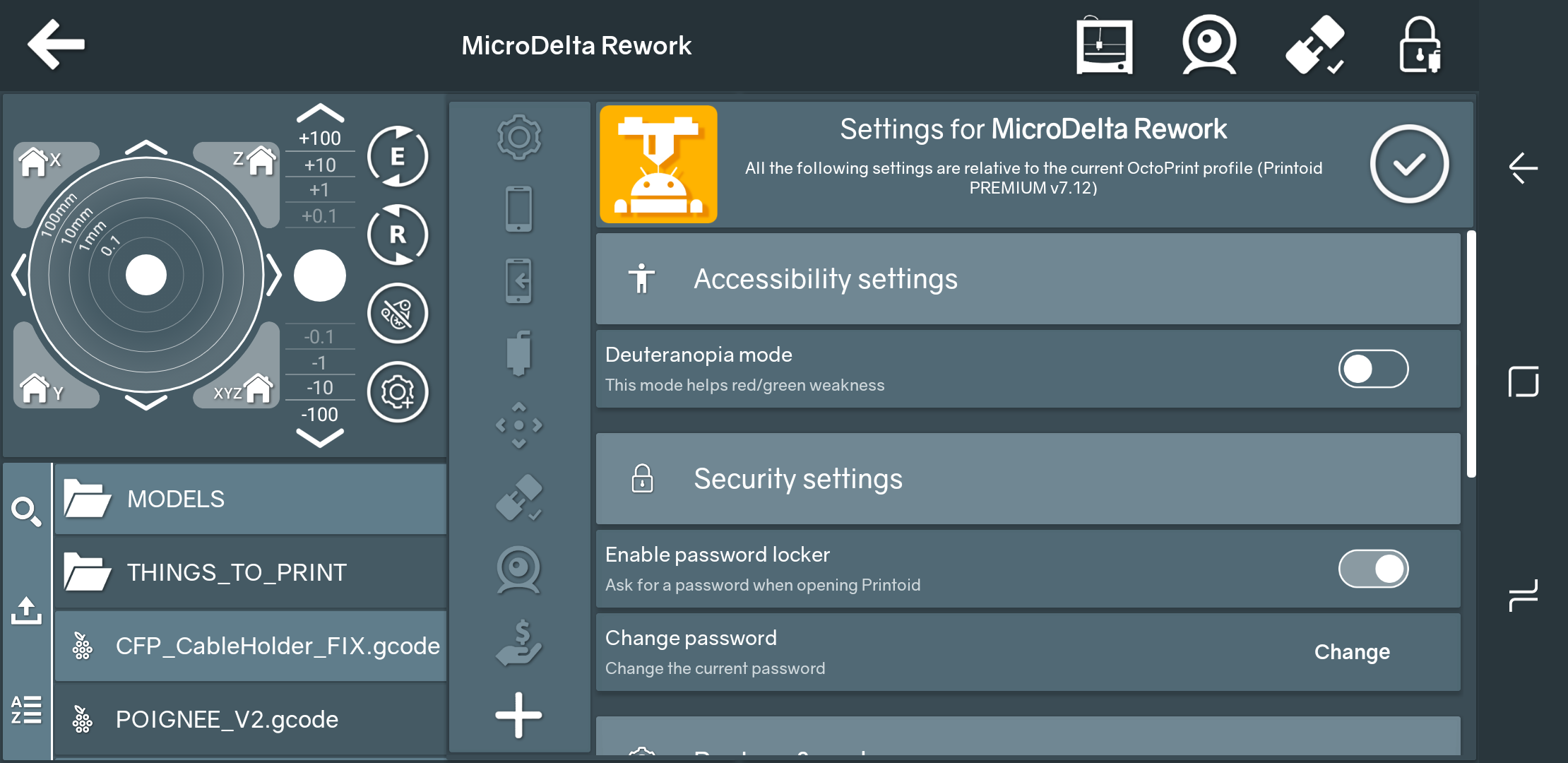This screenshot has height=763, width=1568.
Task: Toggle Deuteranopia mode switch
Action: [1372, 369]
